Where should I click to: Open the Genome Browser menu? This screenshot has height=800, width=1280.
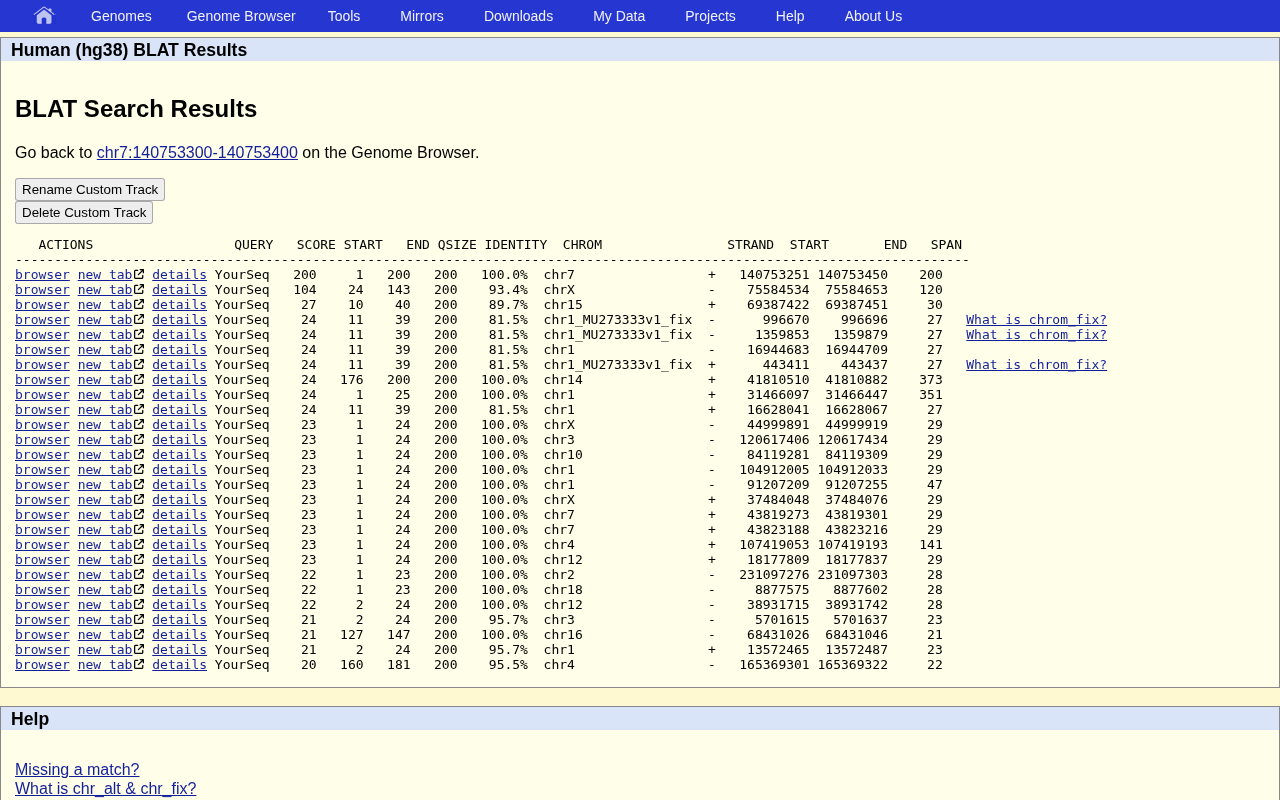(x=241, y=16)
